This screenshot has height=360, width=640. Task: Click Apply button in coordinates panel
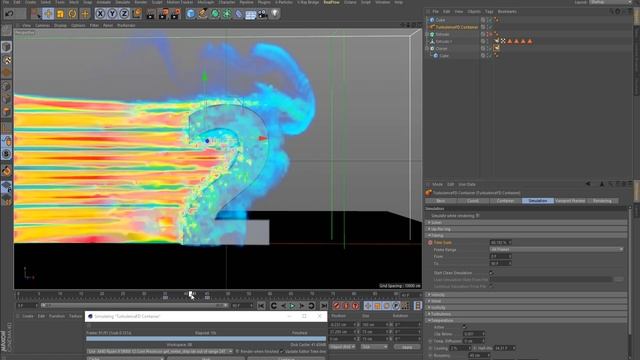click(x=407, y=347)
